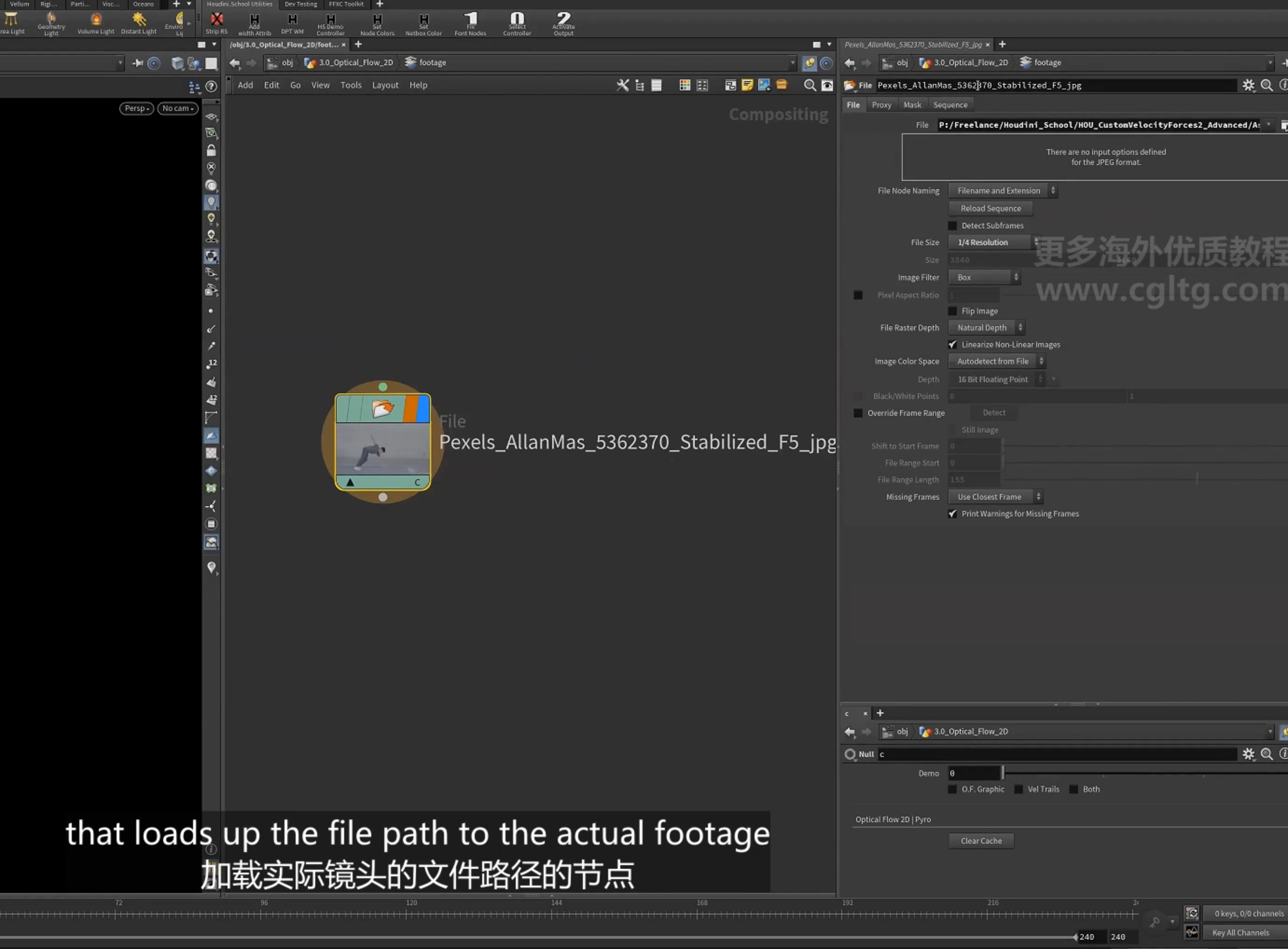Click the Key All Channels icon beside timeline
This screenshot has height=949, width=1288.
point(1191,932)
